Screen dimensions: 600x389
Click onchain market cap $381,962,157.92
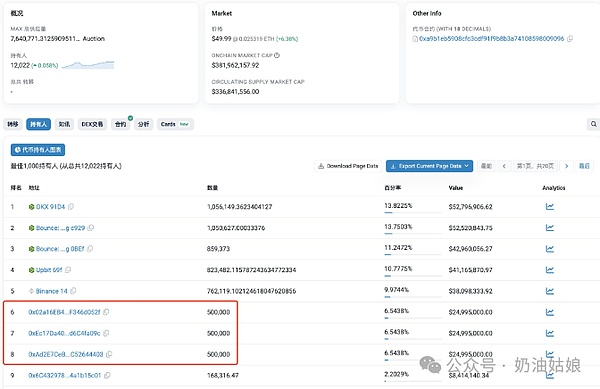click(235, 65)
